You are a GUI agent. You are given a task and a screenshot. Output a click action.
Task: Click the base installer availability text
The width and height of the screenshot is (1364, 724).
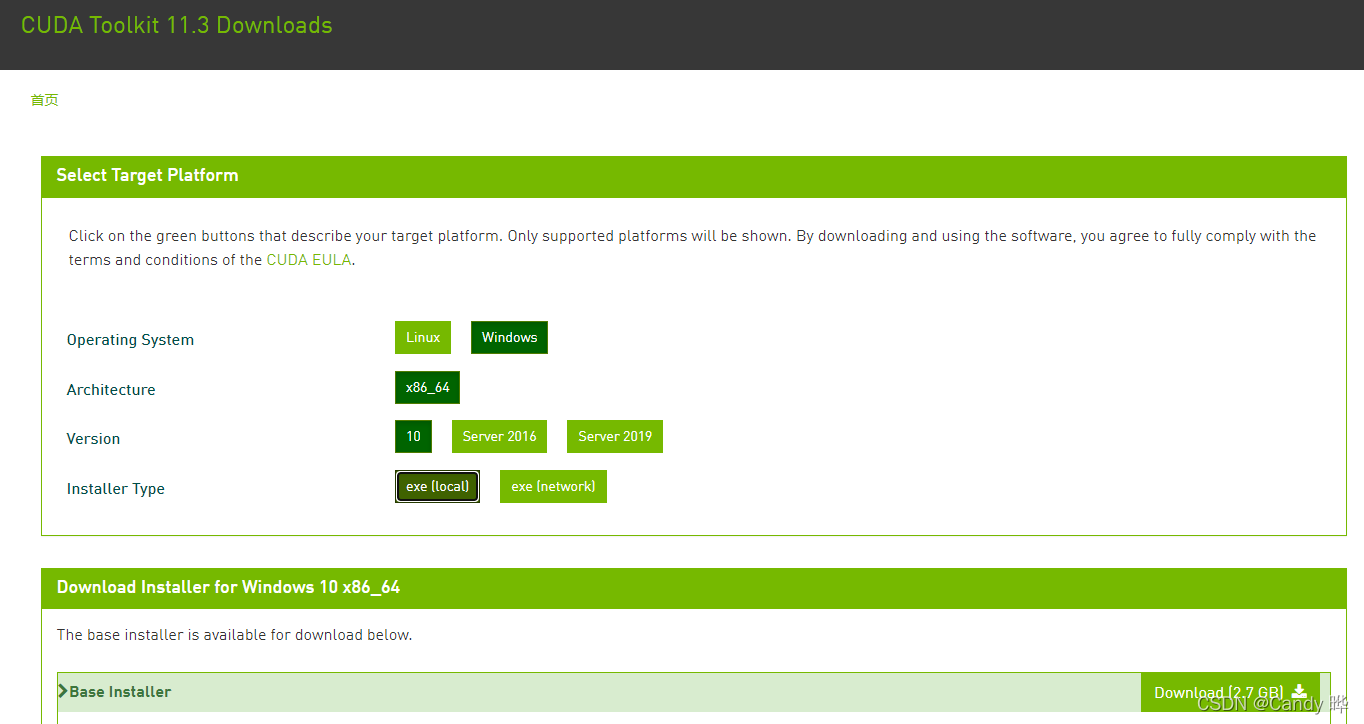pyautogui.click(x=234, y=635)
